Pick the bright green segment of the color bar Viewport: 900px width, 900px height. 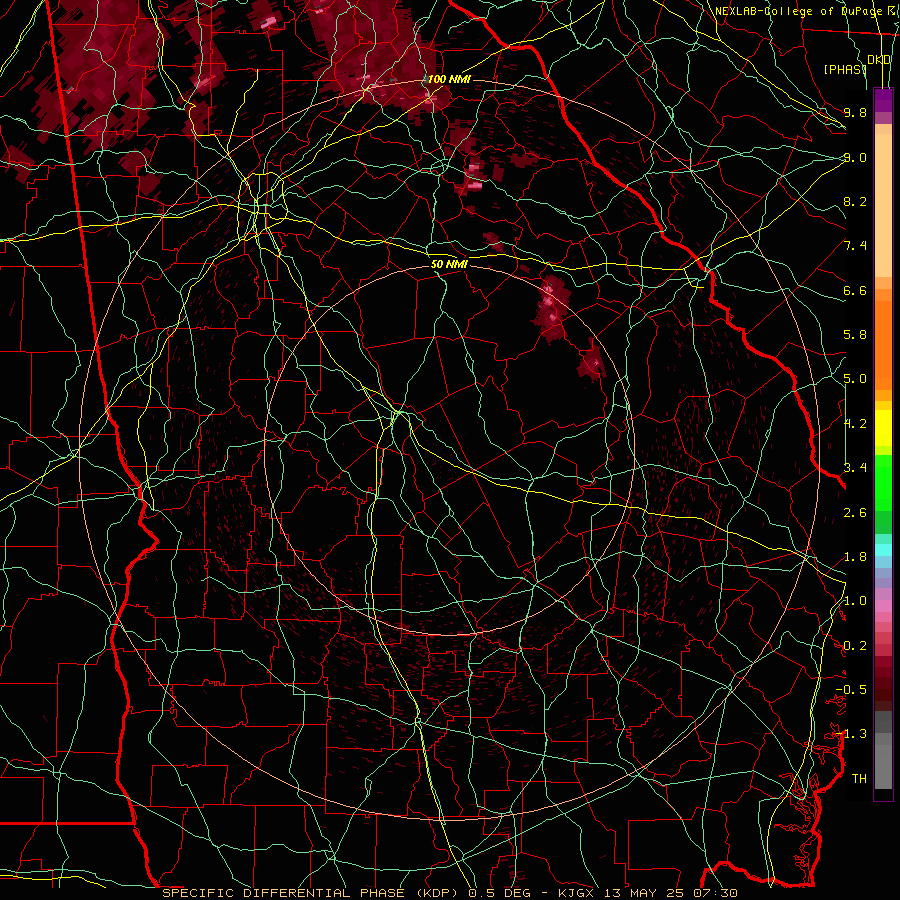[x=883, y=482]
